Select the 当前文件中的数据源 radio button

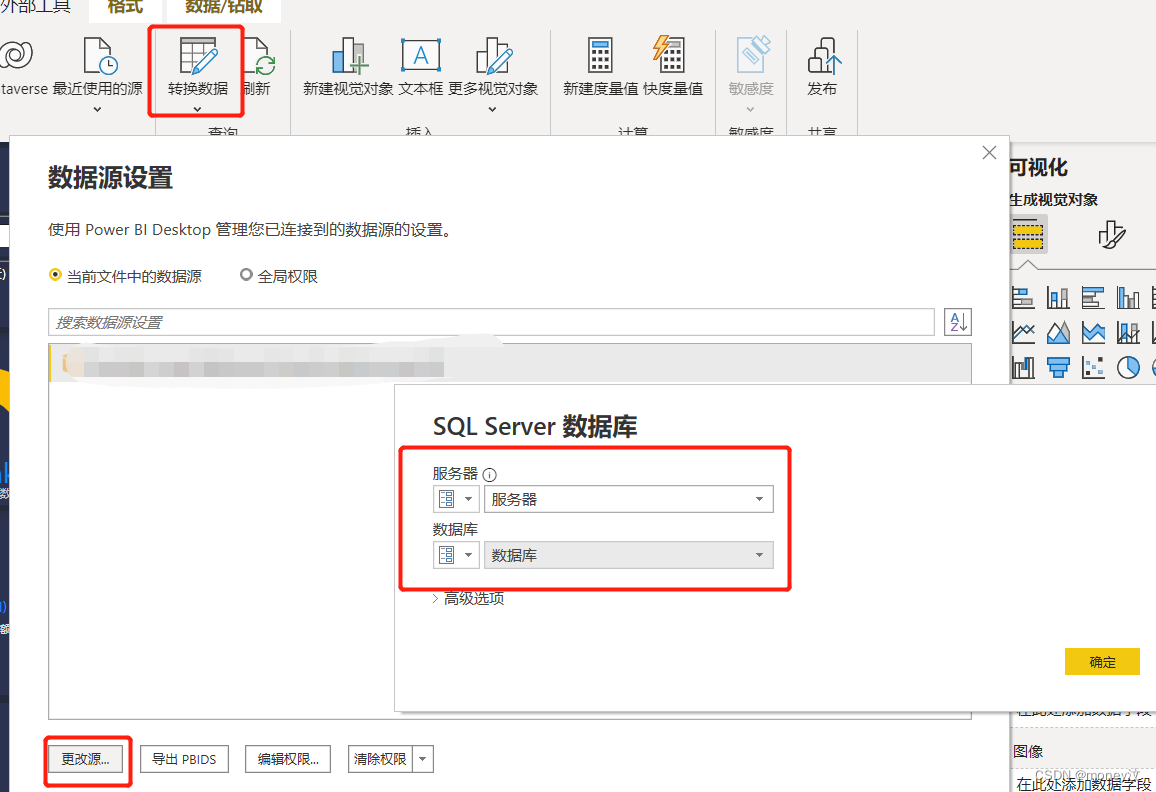point(56,276)
